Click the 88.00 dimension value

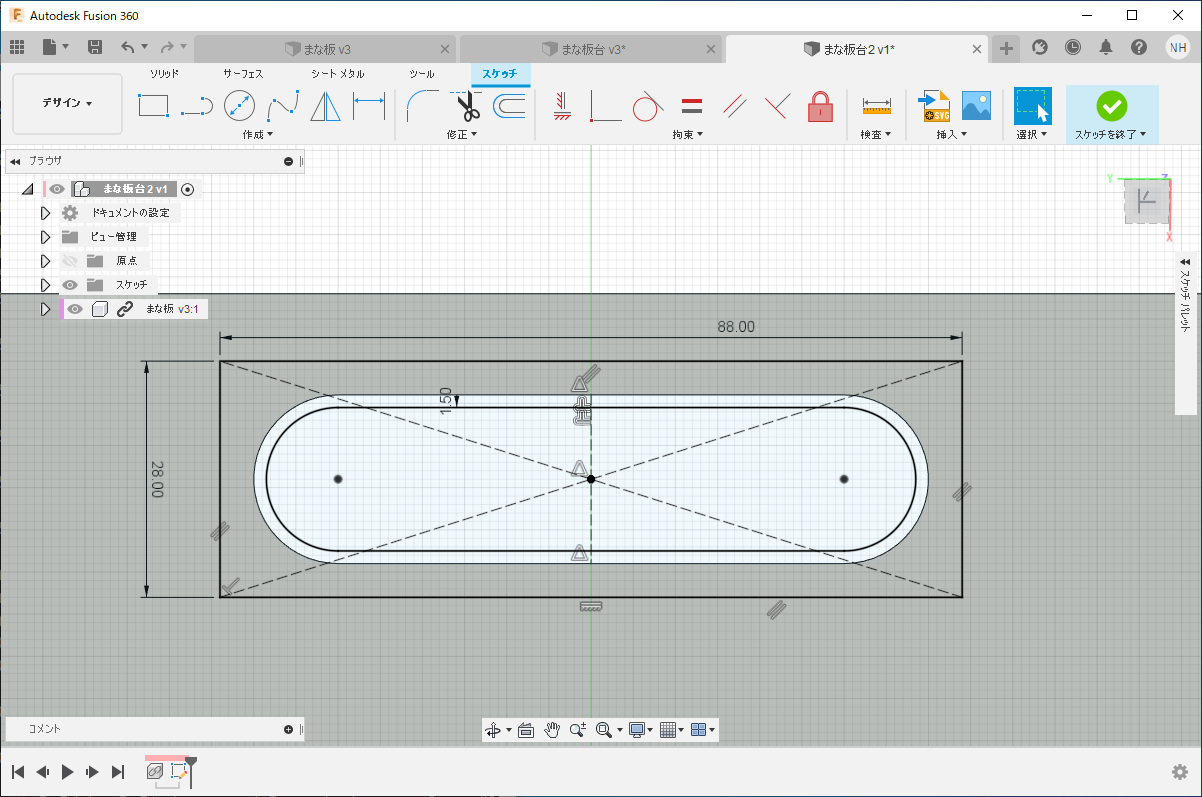tap(736, 327)
